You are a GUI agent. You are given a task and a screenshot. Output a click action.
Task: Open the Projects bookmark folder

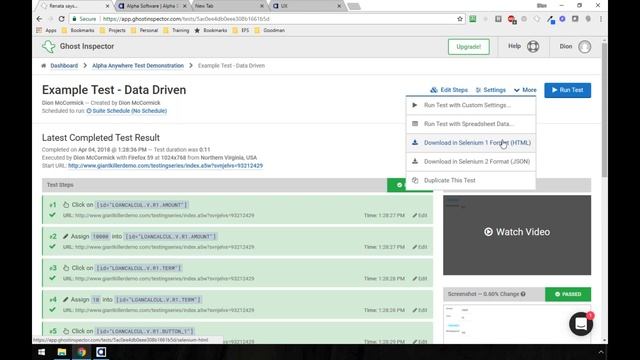(113, 30)
